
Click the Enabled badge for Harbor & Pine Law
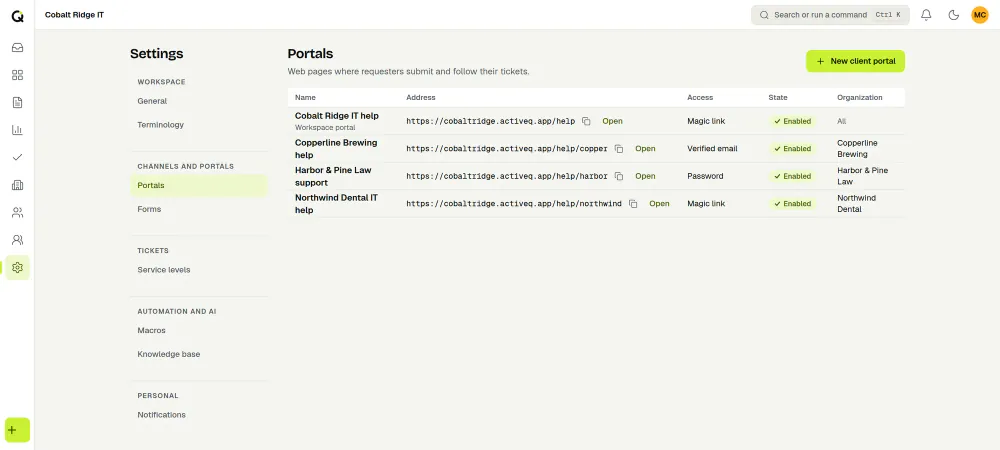click(x=792, y=176)
